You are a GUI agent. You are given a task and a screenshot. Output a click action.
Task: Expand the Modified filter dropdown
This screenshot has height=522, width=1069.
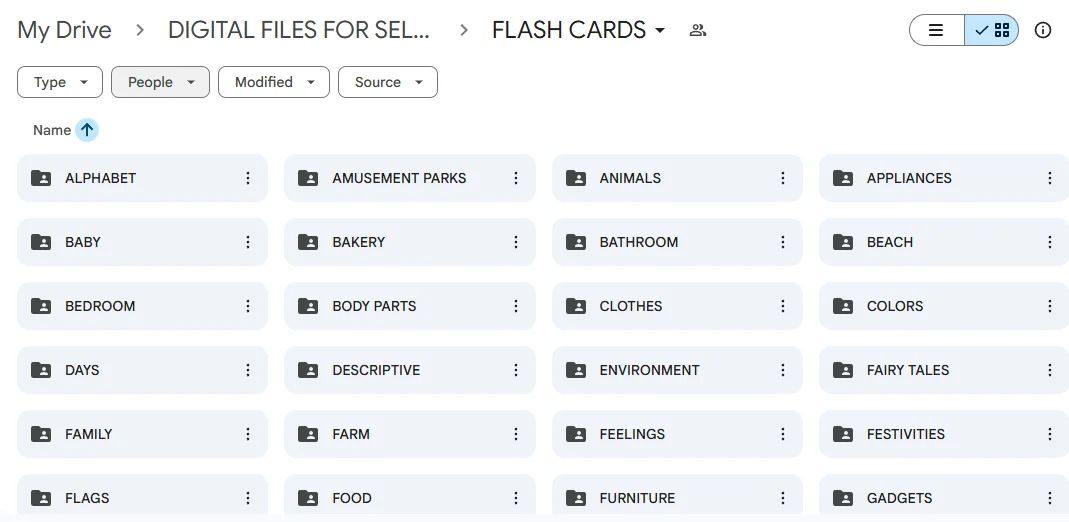pyautogui.click(x=273, y=82)
